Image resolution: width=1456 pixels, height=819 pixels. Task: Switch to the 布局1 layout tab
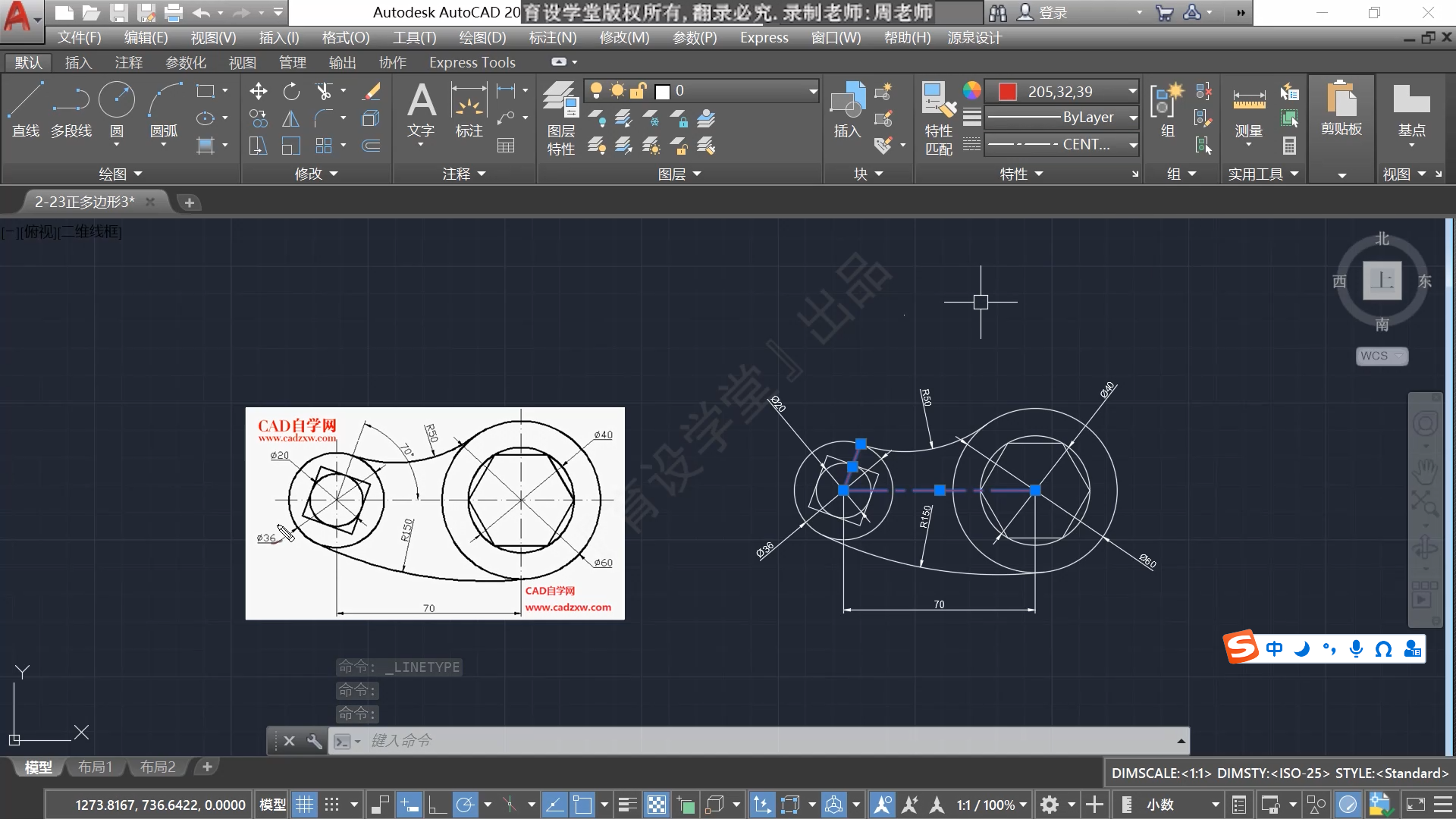[x=95, y=767]
